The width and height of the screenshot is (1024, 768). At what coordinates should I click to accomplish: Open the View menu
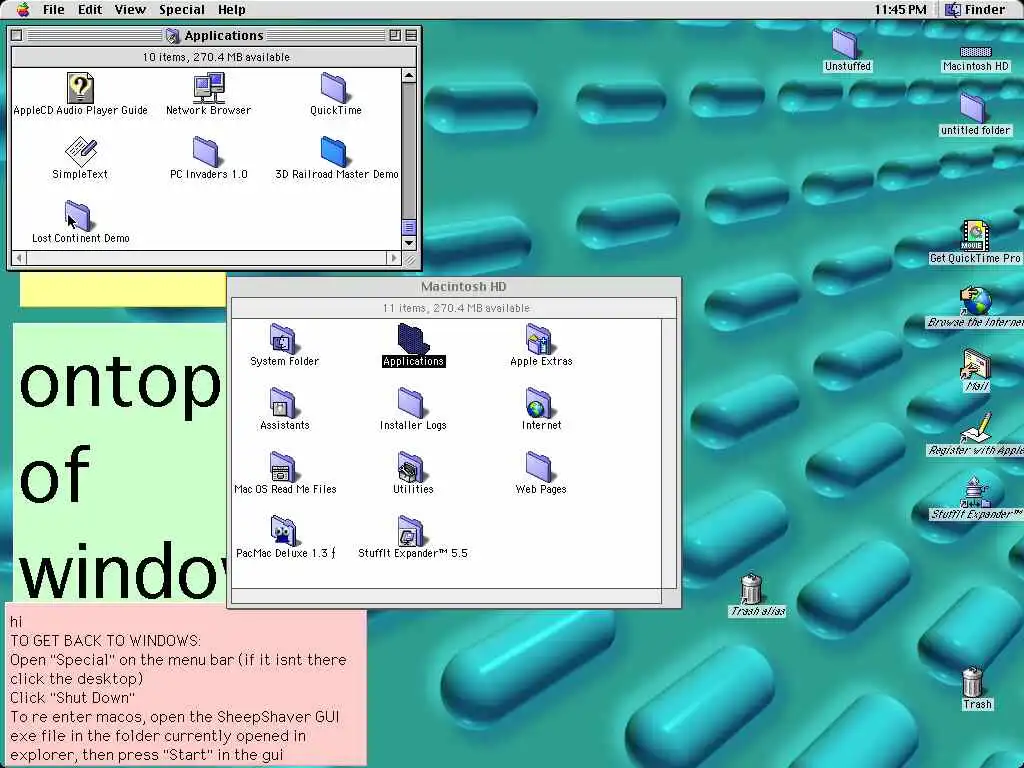click(x=131, y=10)
